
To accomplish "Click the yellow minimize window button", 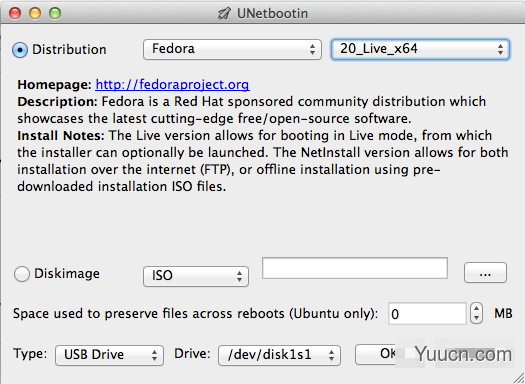I will click(x=35, y=13).
